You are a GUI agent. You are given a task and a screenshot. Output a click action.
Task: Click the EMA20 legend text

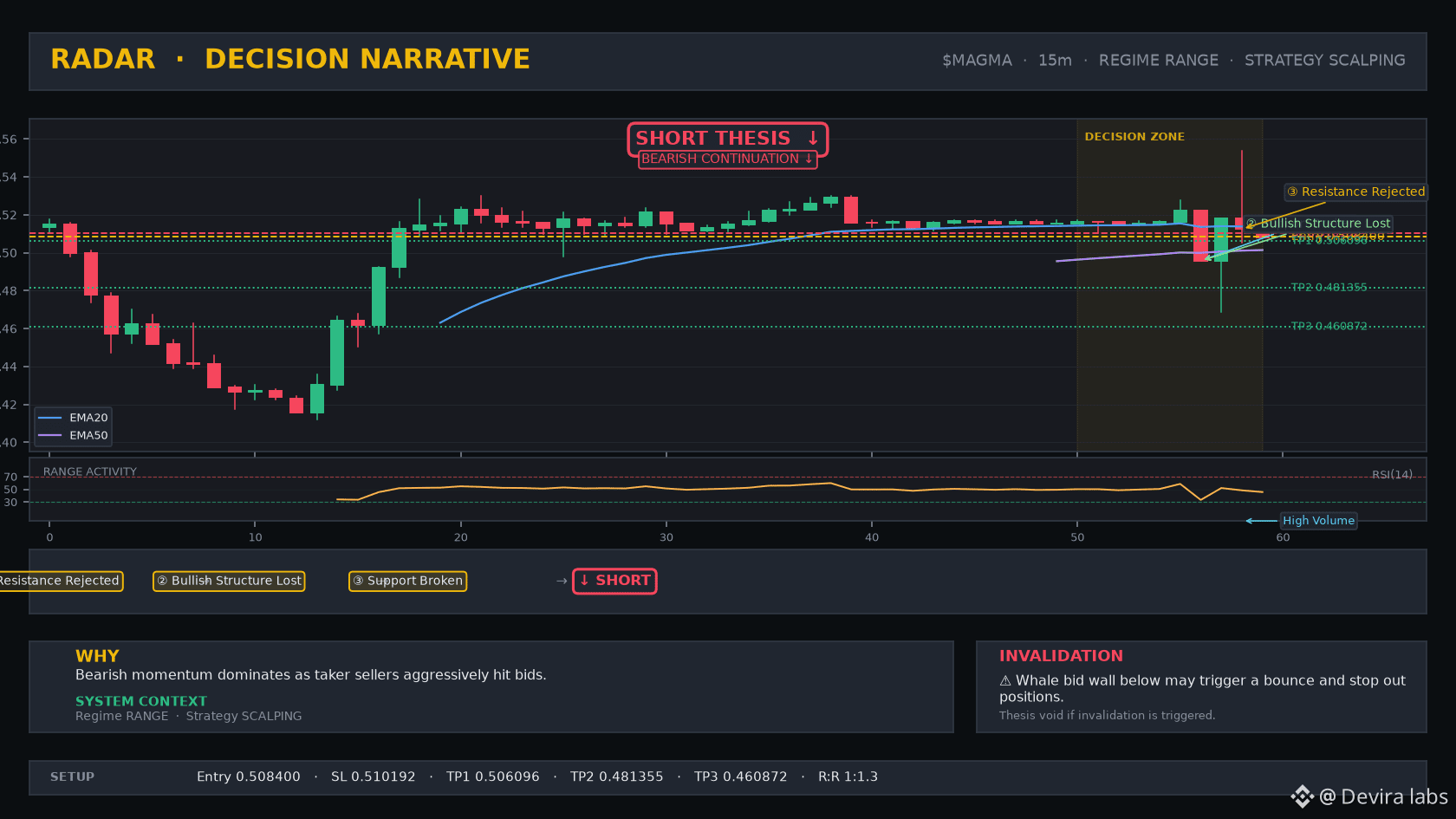(x=88, y=418)
